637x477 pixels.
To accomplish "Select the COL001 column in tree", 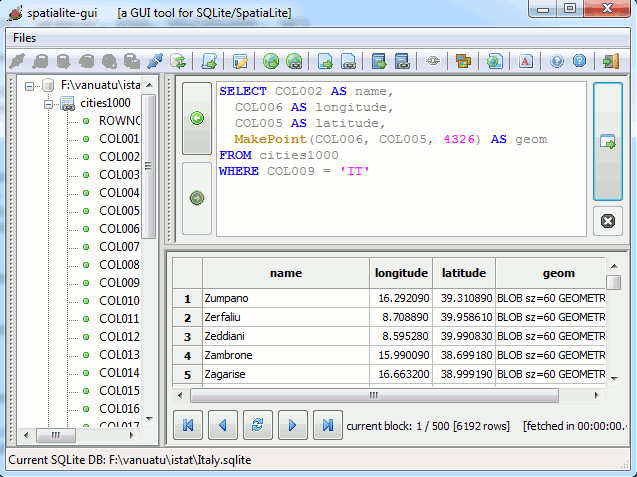I will (119, 139).
